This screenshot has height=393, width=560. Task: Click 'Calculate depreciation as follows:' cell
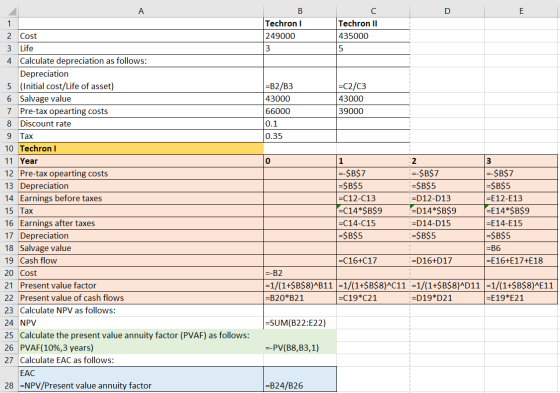[x=141, y=61]
